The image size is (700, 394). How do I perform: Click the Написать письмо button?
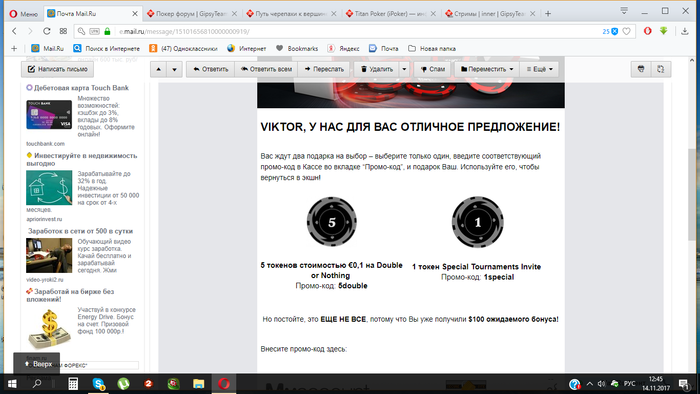pyautogui.click(x=57, y=69)
